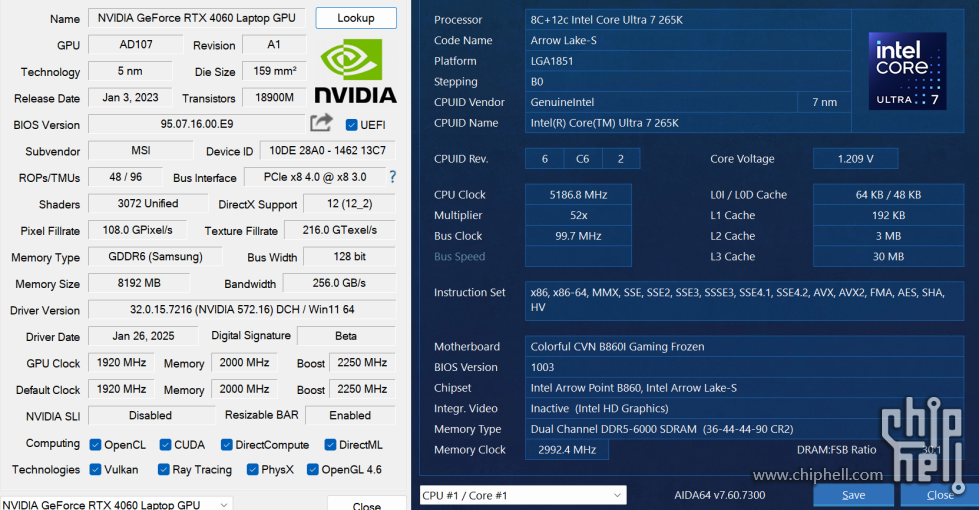Click the Texture Fillrate value 216.0 GTexel/s
This screenshot has height=510, width=979.
tap(340, 230)
